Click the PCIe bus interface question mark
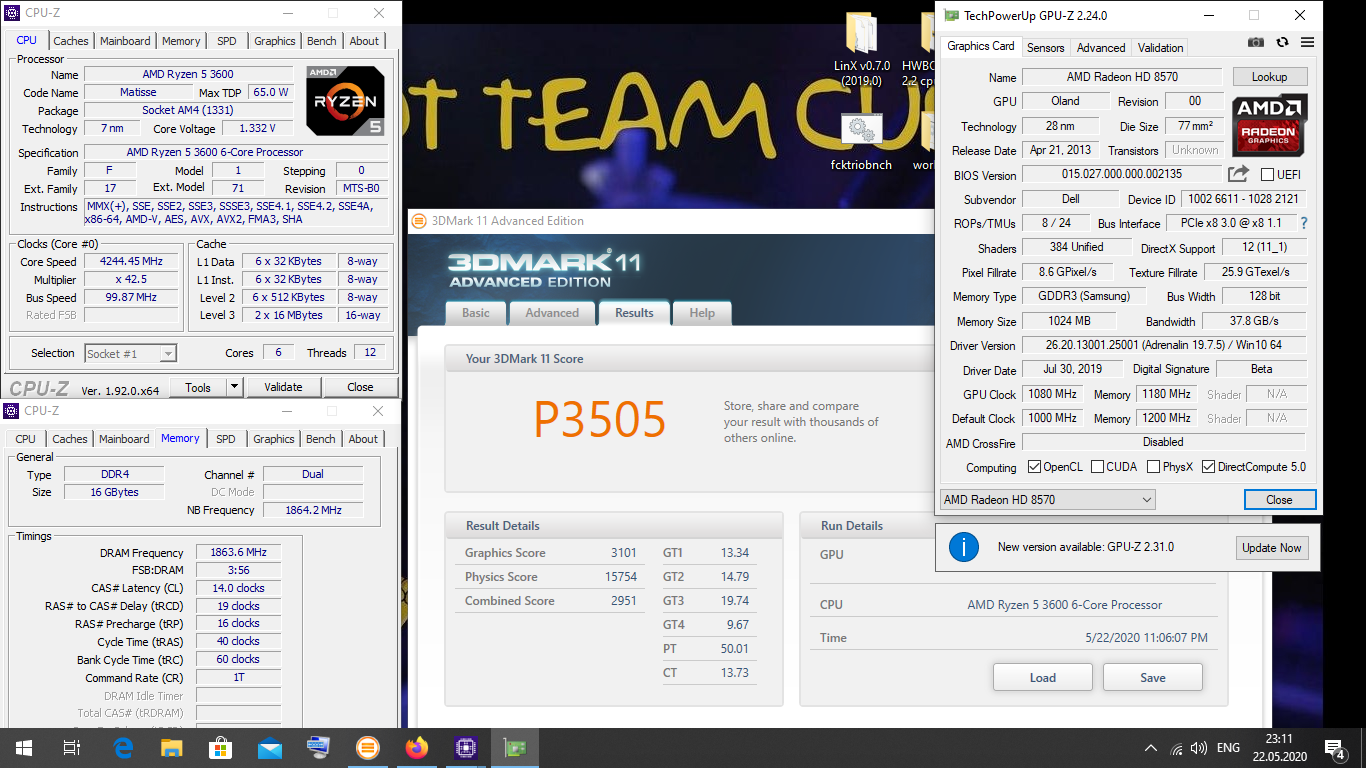The width and height of the screenshot is (1366, 768). [1303, 224]
